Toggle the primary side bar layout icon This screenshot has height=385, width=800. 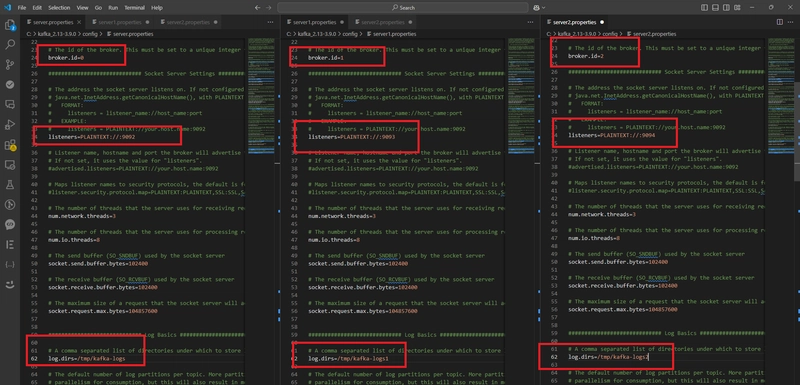704,8
